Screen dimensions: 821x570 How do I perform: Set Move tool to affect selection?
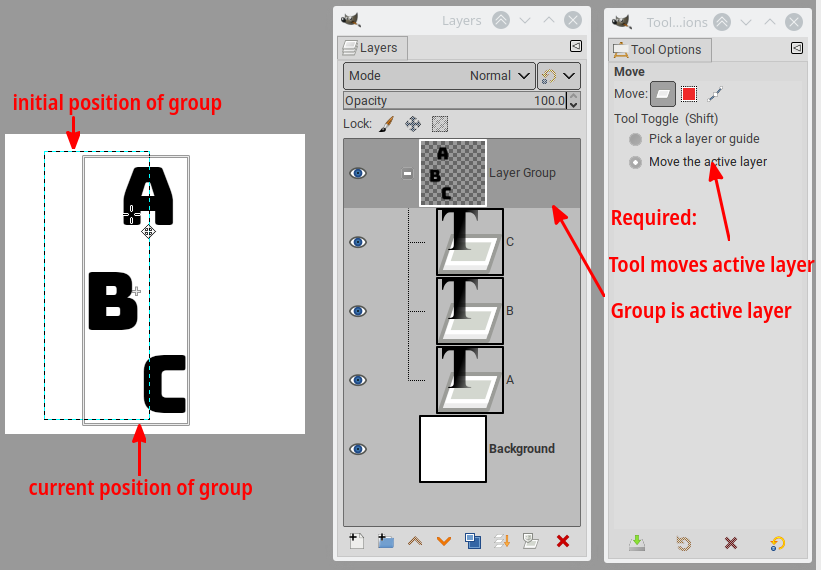689,94
